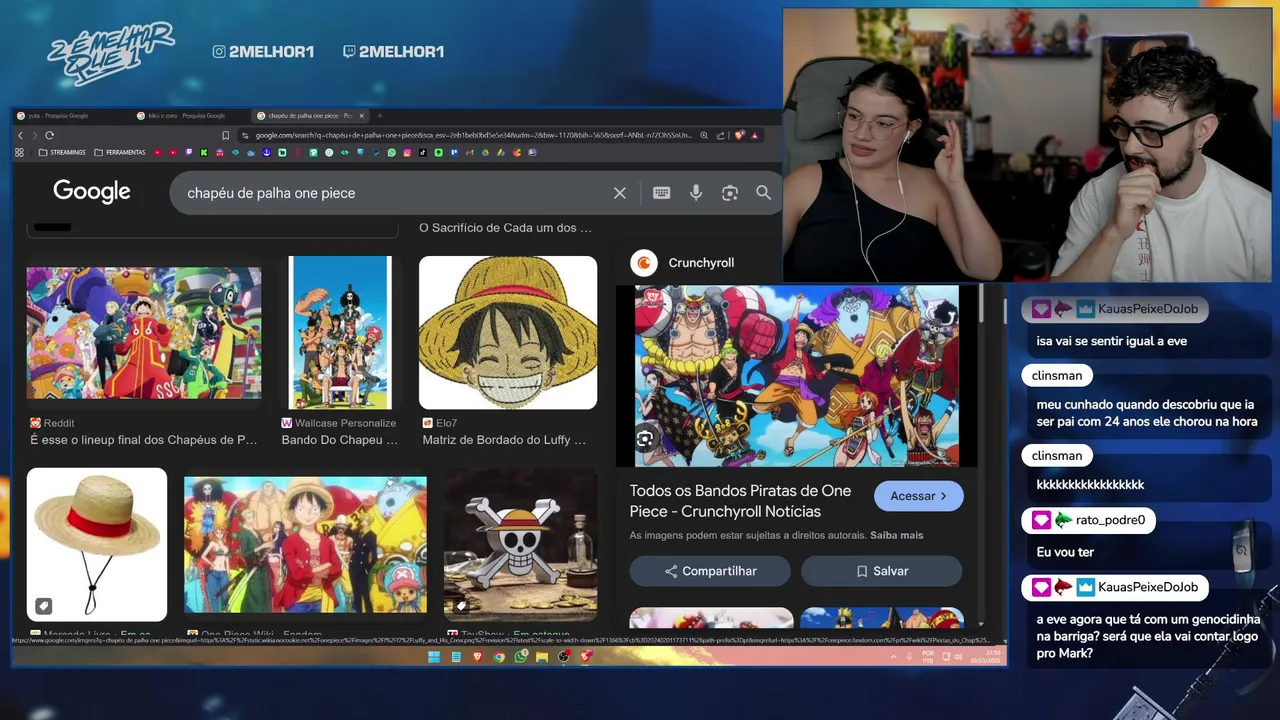Open the FERRAMENTAS bookmarks folder

pos(119,152)
